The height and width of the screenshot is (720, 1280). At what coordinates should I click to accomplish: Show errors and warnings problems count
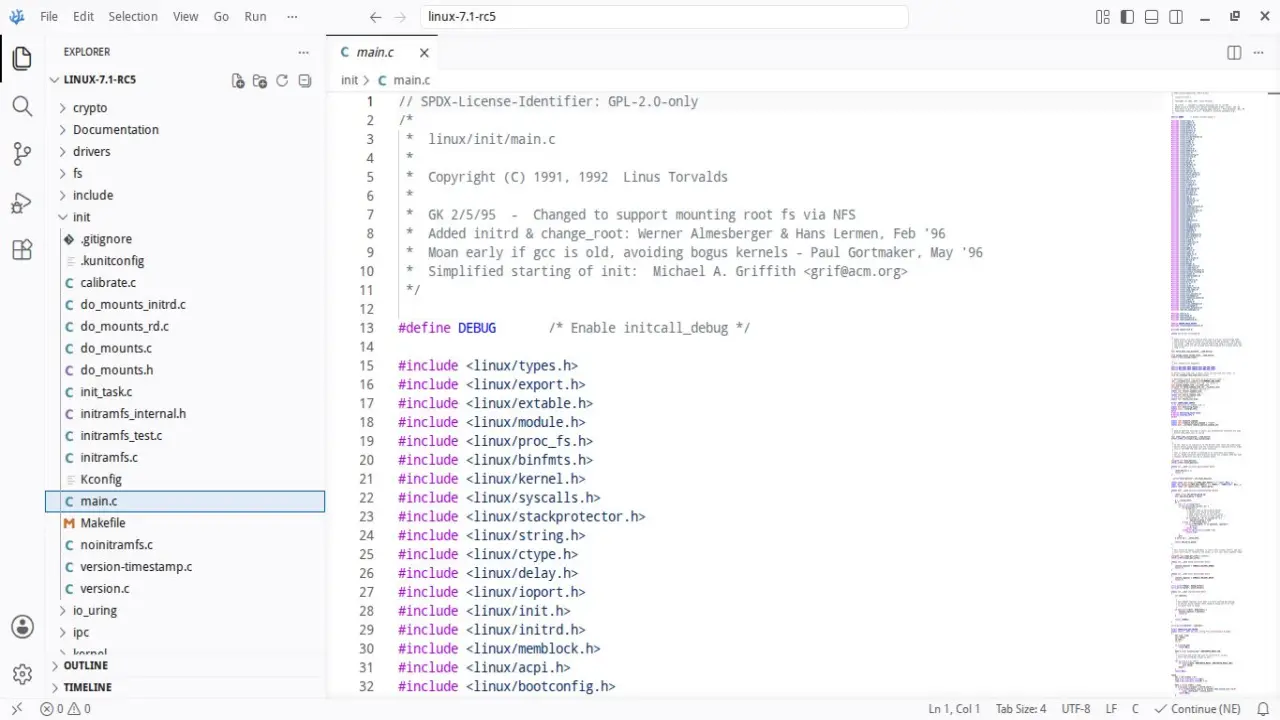(x=65, y=709)
